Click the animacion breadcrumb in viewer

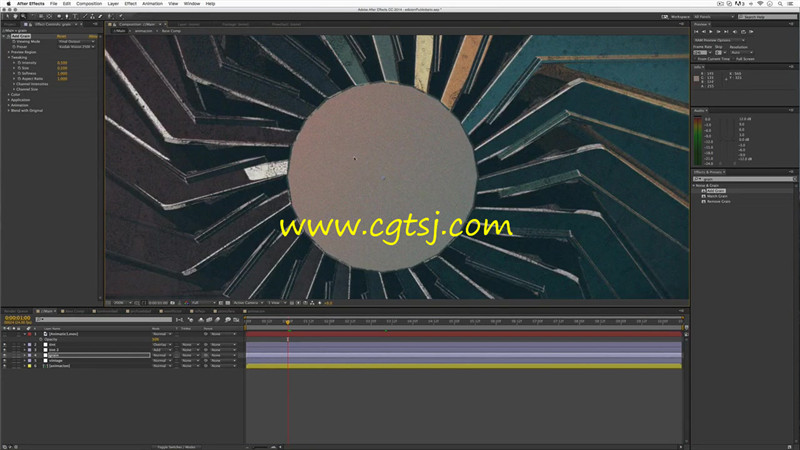click(143, 31)
